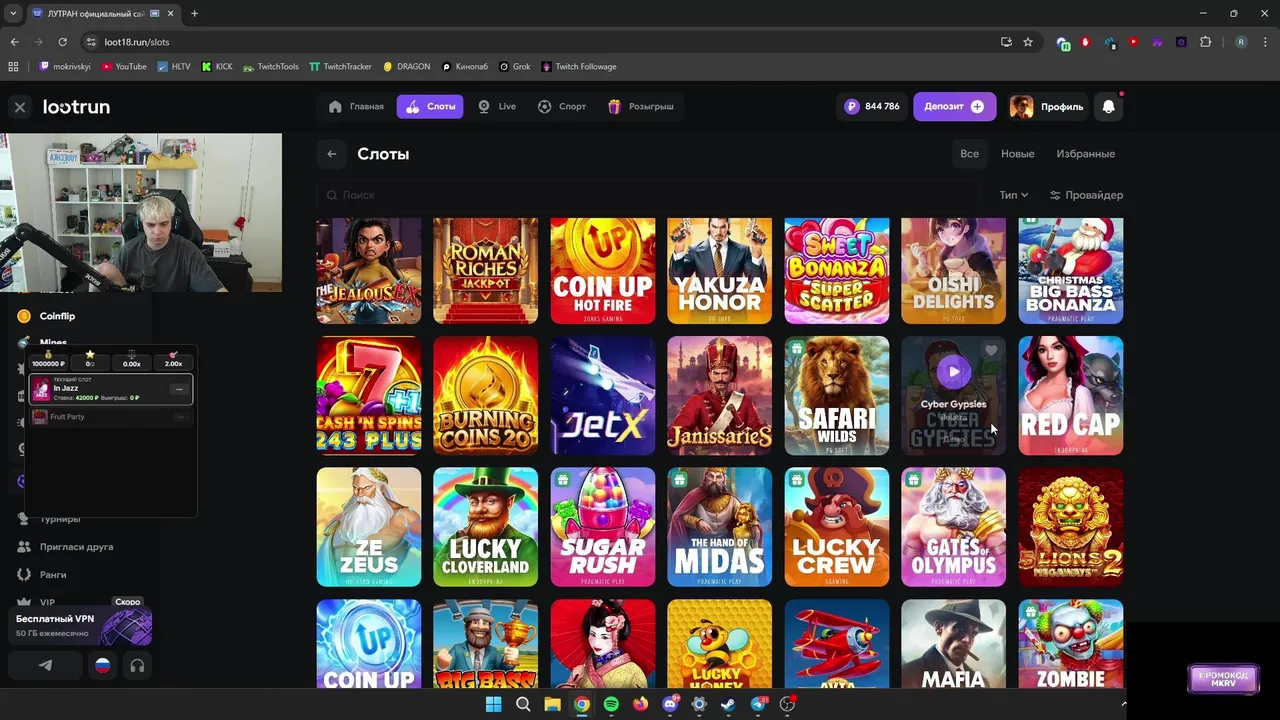Switch to the Розыгрыш tab
This screenshot has width=1280, height=720.
tap(641, 107)
